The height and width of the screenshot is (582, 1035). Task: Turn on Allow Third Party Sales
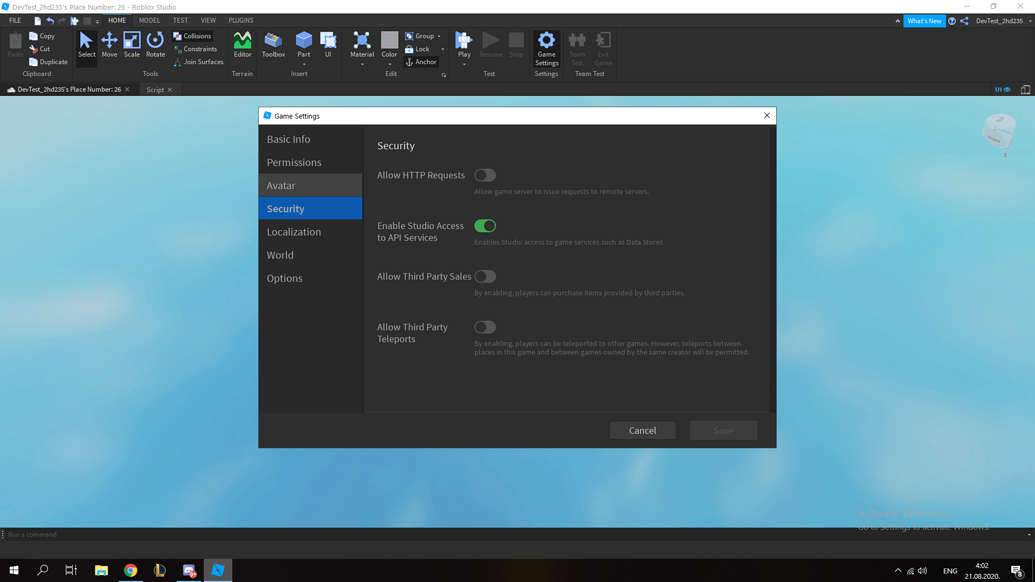tap(485, 276)
